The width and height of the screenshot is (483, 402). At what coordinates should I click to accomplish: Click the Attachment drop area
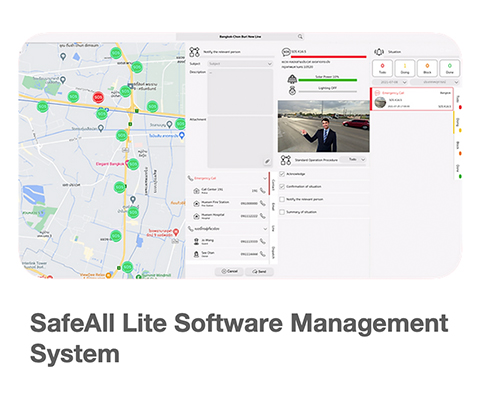click(240, 142)
